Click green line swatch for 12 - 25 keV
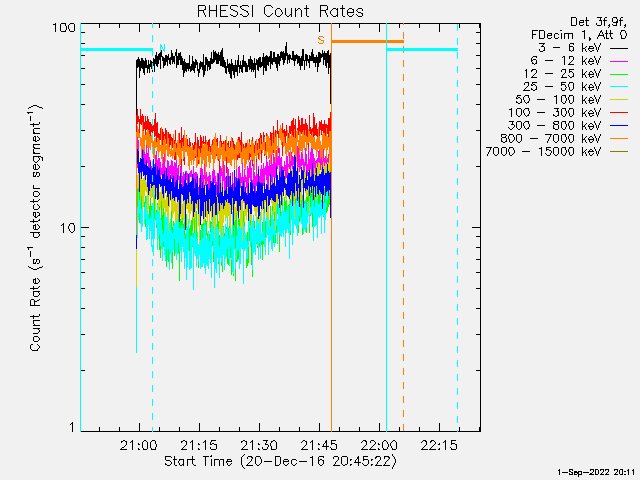 point(619,74)
